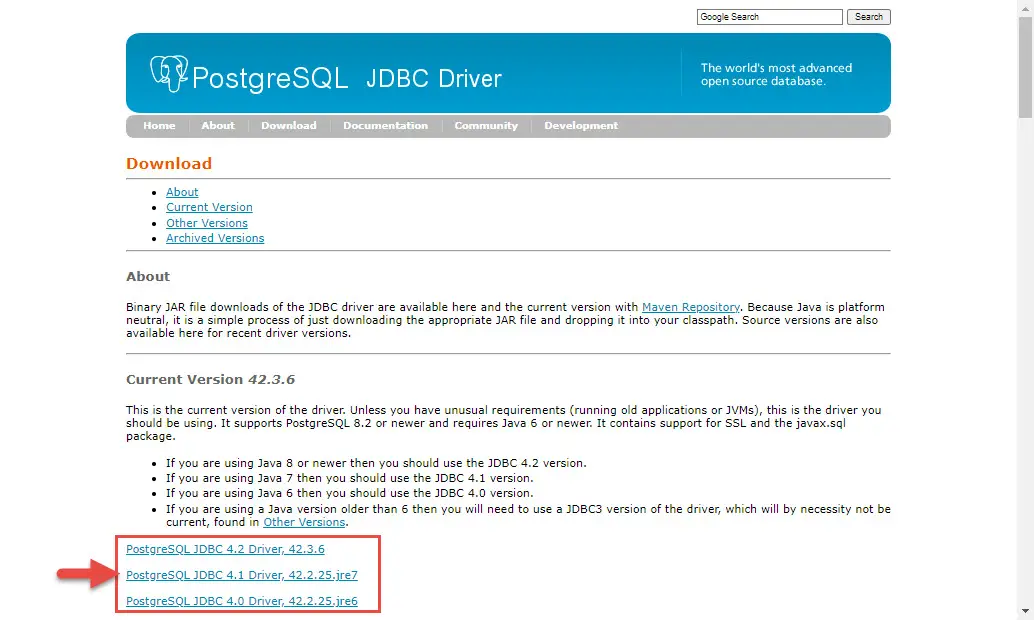
Task: Click into the Google Search field
Action: (x=769, y=17)
